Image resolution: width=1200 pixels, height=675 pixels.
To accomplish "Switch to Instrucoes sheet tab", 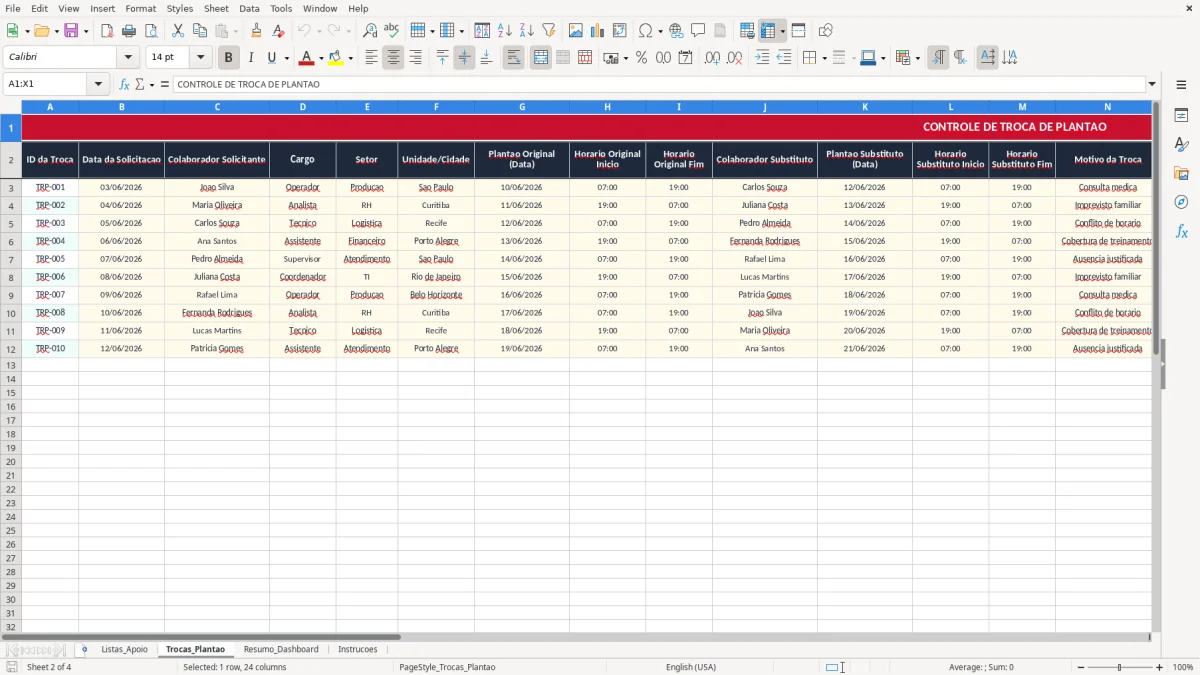I will (358, 649).
